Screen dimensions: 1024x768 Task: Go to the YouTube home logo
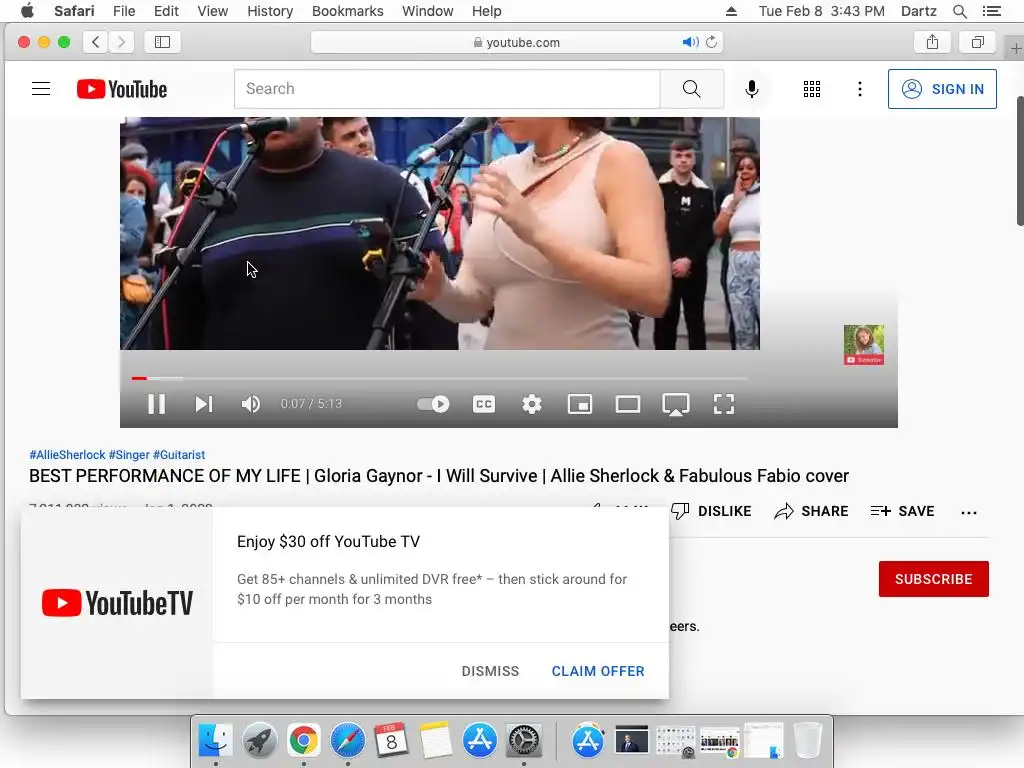click(122, 89)
